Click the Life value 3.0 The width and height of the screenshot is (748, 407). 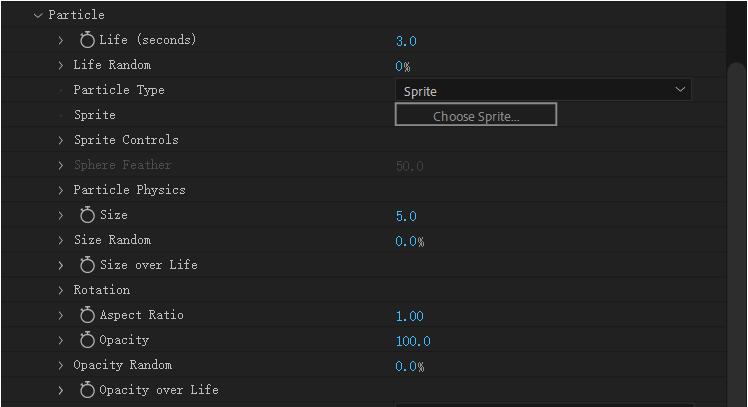point(406,41)
